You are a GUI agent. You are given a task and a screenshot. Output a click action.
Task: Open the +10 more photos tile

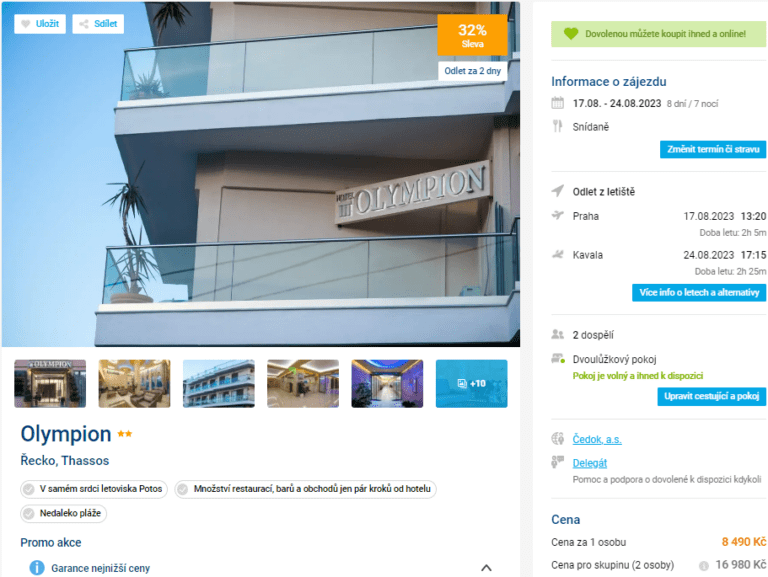pos(471,384)
